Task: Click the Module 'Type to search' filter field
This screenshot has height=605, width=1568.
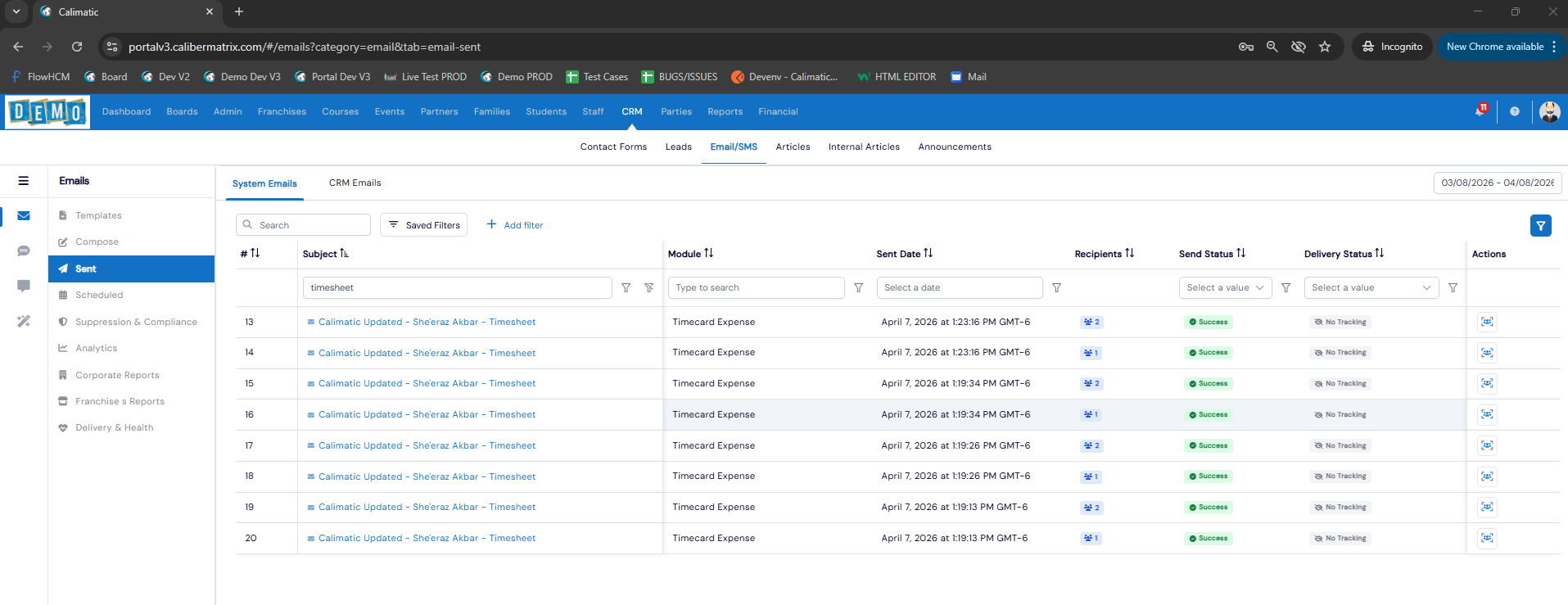Action: [x=757, y=288]
